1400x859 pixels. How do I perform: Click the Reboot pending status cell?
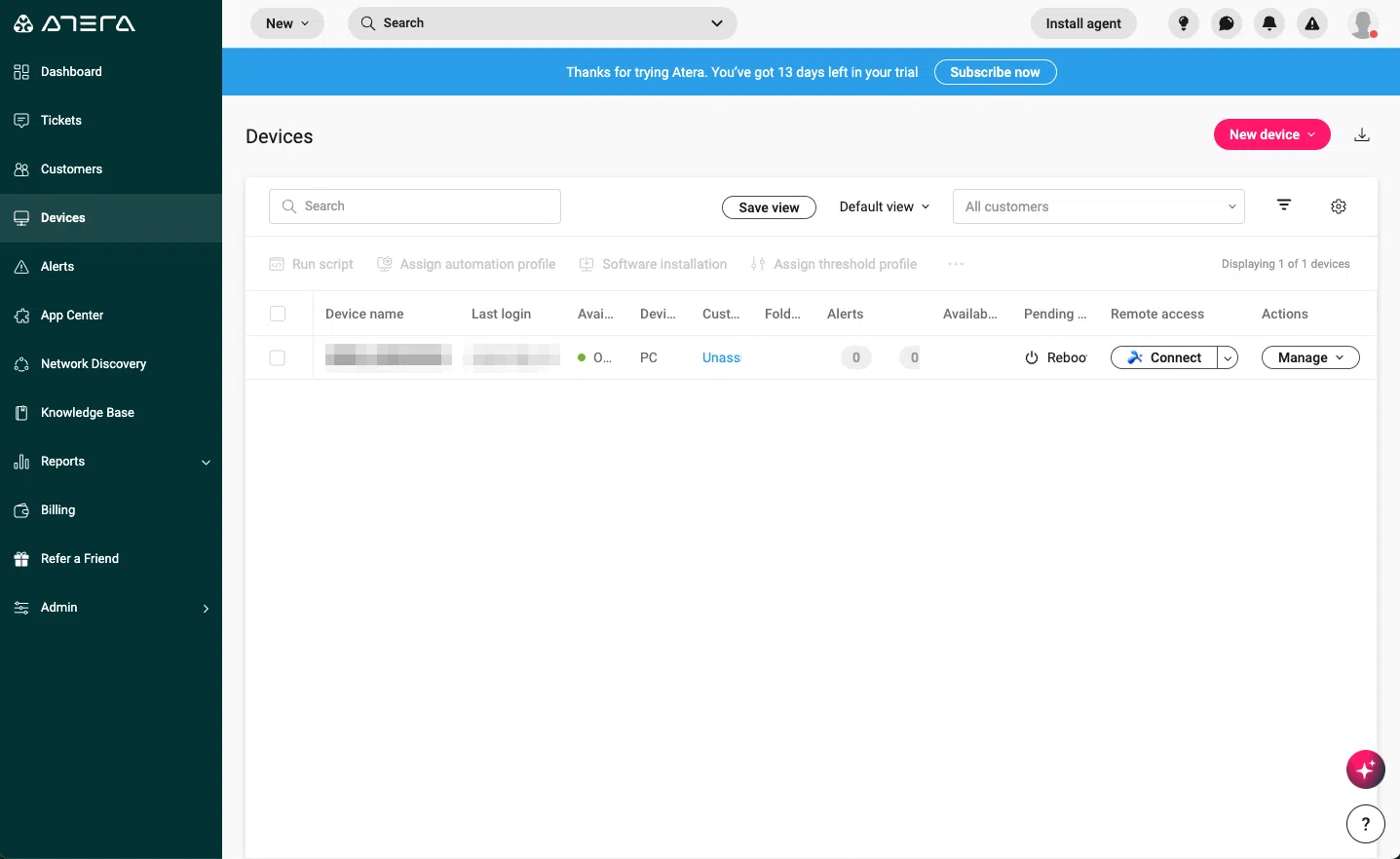point(1055,357)
